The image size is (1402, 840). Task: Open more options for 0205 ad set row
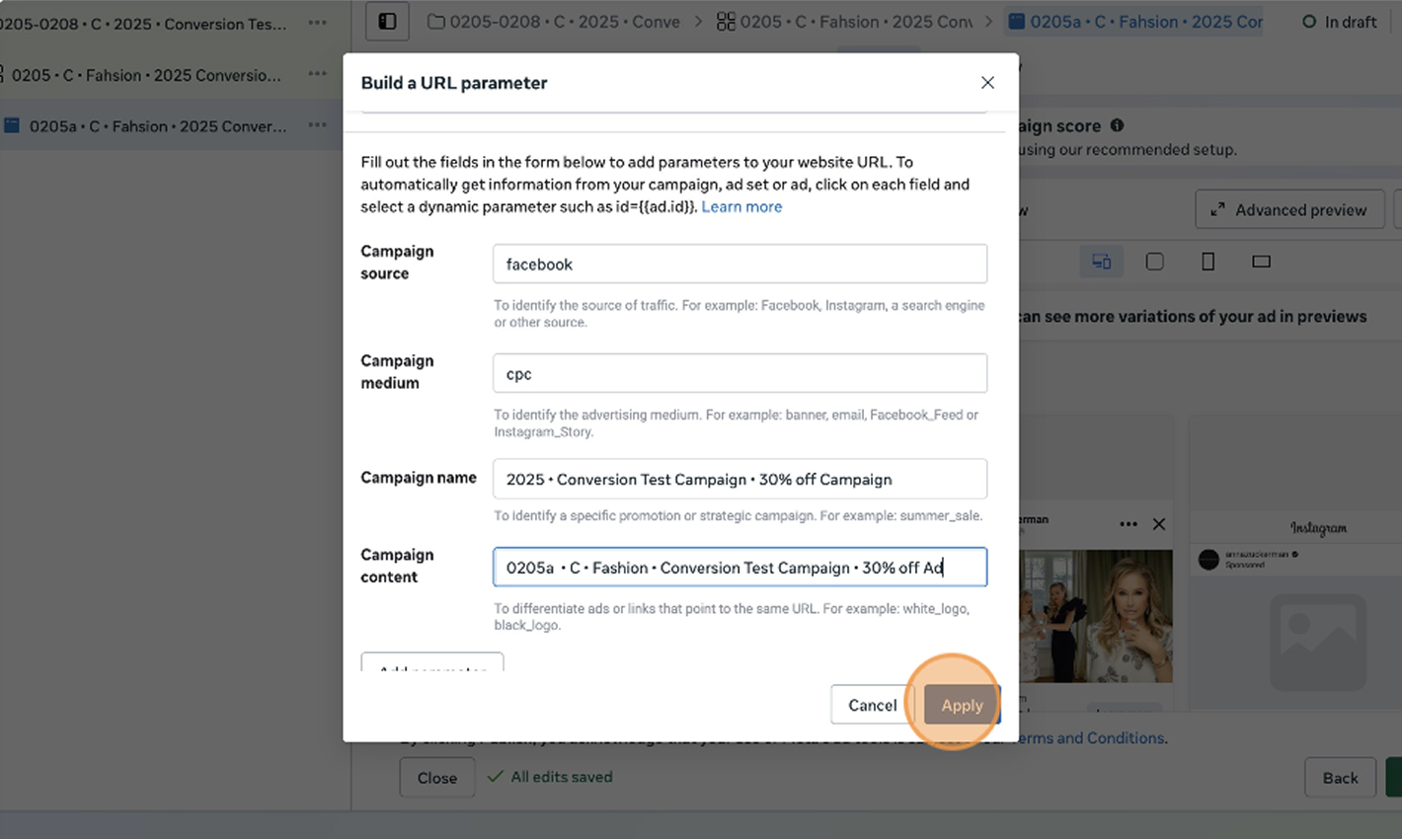pyautogui.click(x=317, y=74)
